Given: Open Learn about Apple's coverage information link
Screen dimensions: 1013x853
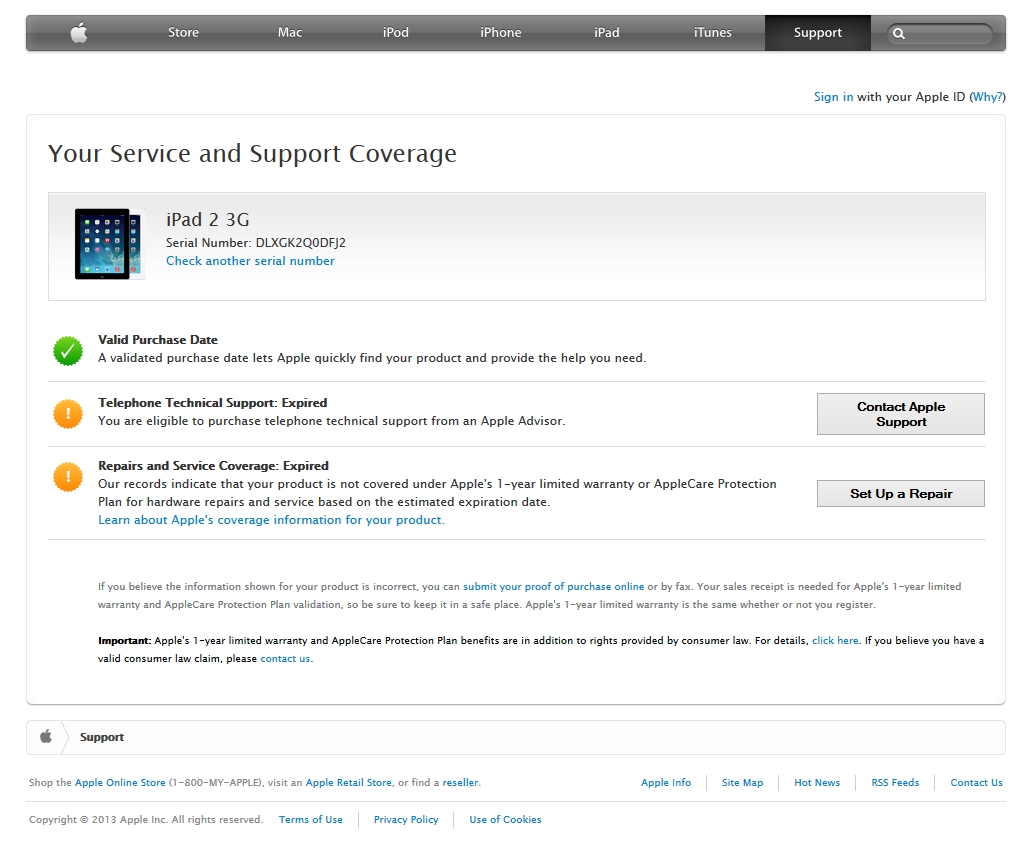Looking at the screenshot, I should [x=271, y=520].
